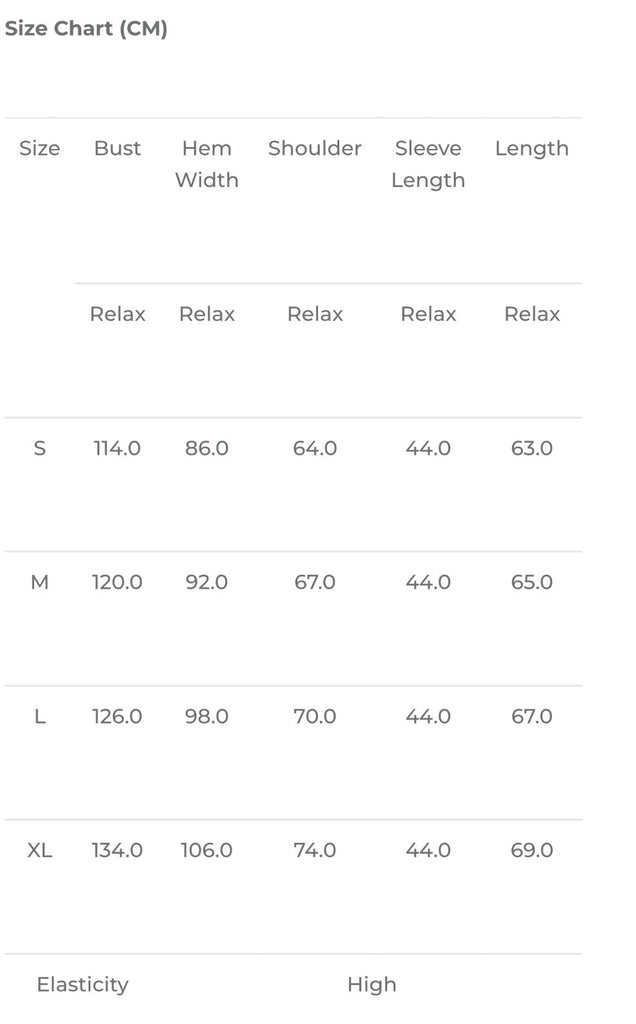Click bust value 134.0 for XL

pos(118,850)
